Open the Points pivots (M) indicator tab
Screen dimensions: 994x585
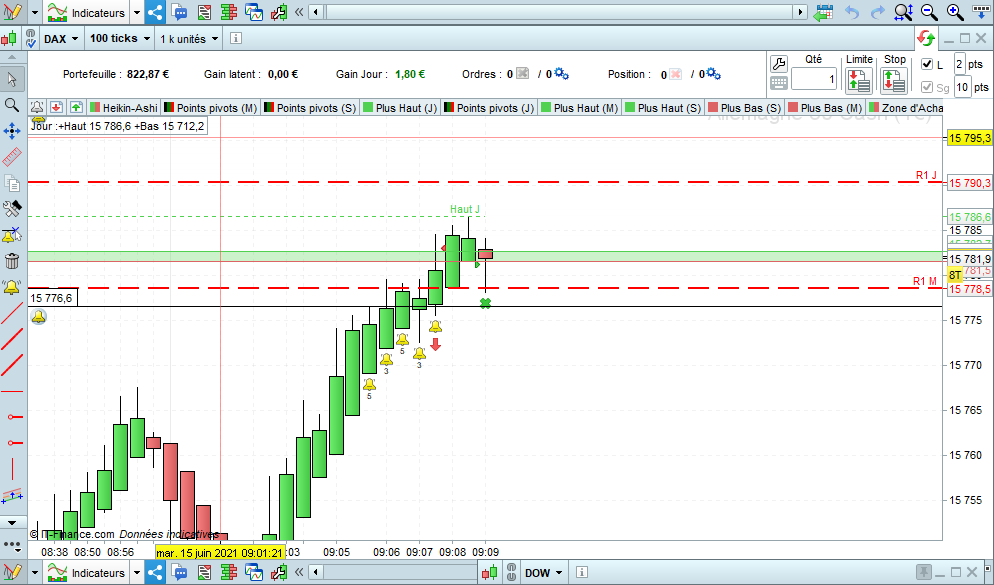click(x=210, y=108)
